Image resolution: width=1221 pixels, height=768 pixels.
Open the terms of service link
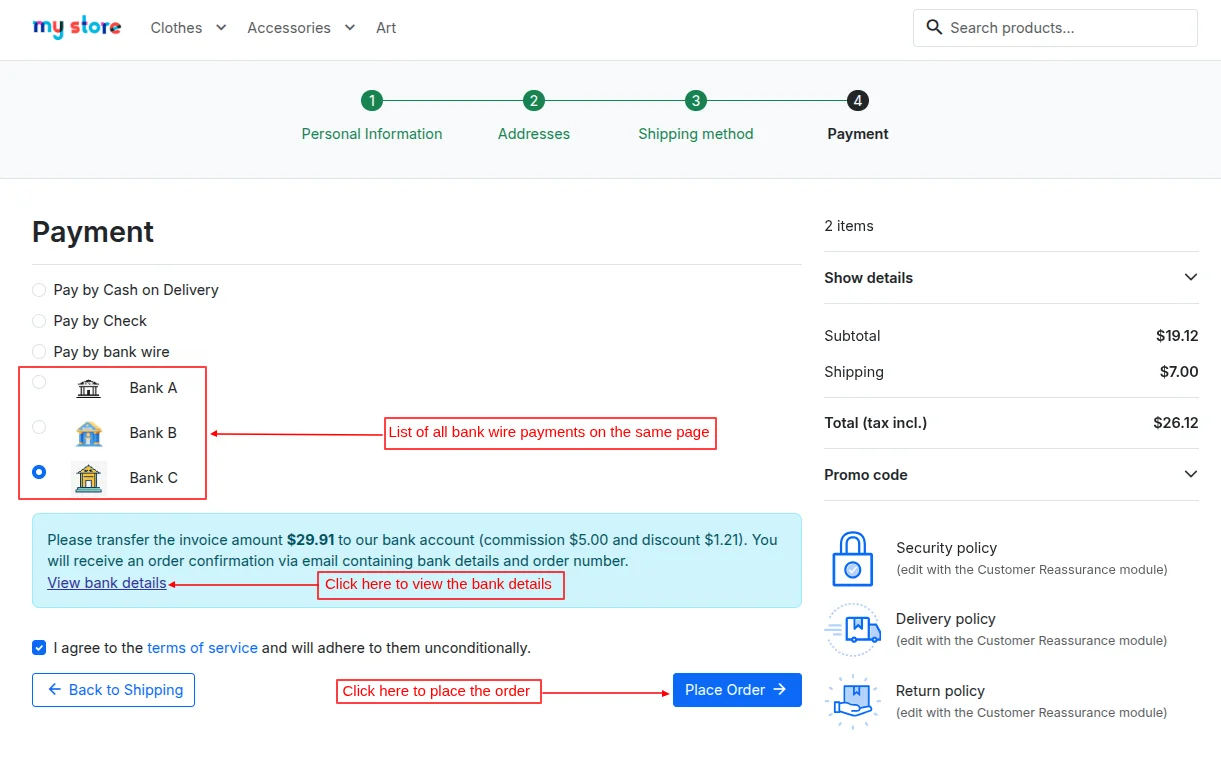202,648
